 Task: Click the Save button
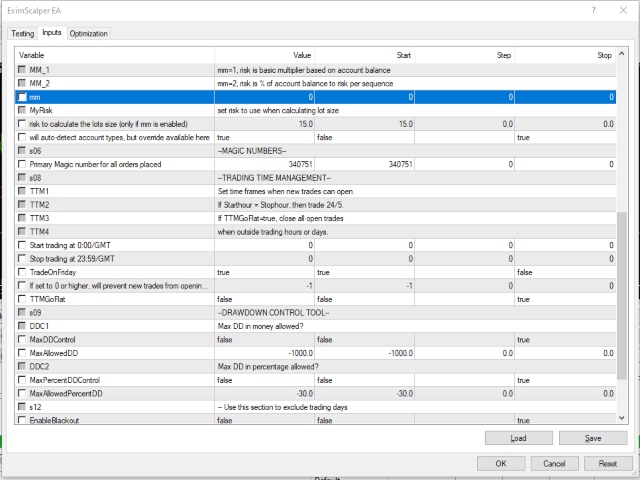click(x=593, y=438)
